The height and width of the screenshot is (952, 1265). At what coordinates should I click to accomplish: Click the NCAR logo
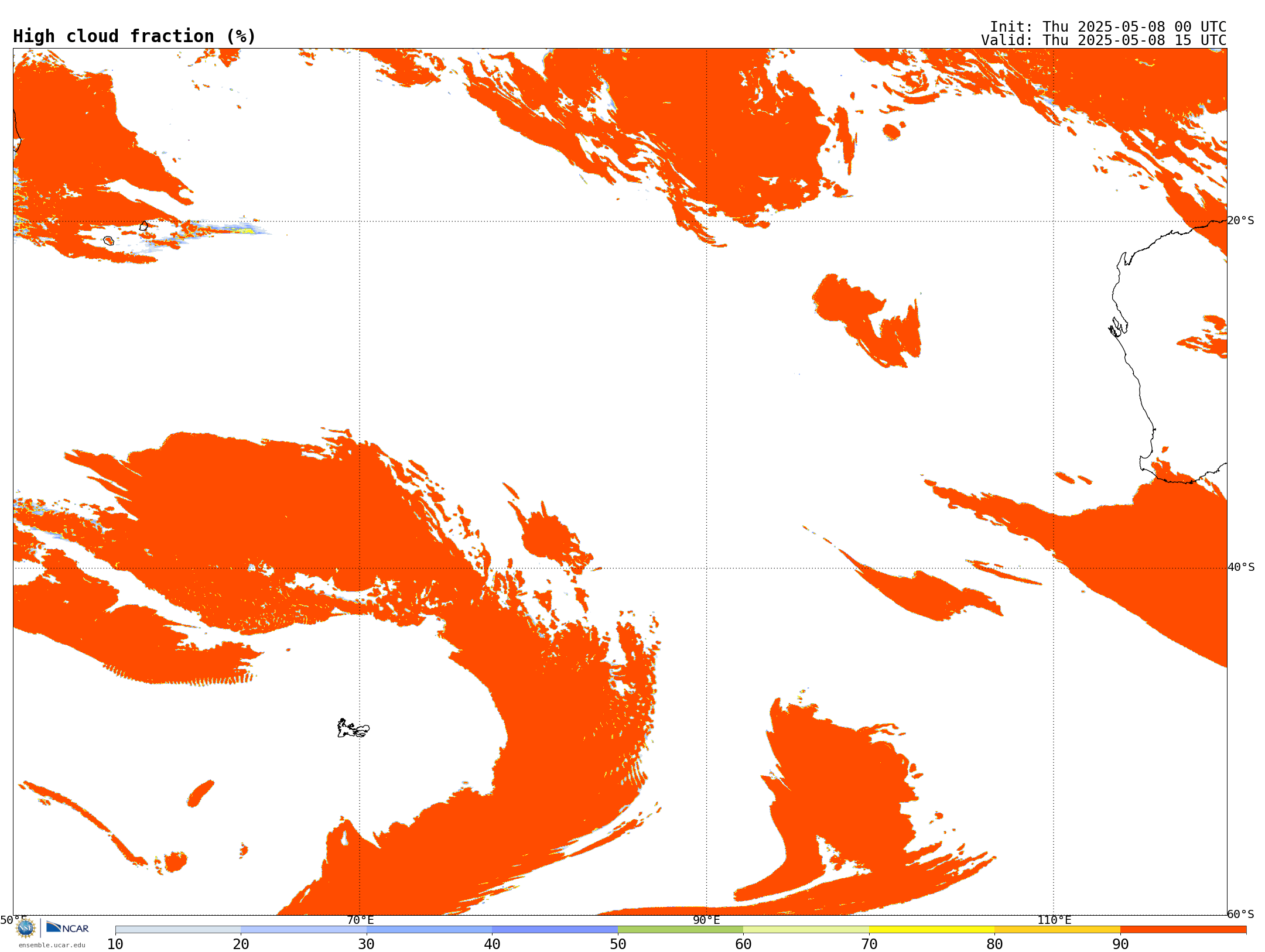coord(67,927)
